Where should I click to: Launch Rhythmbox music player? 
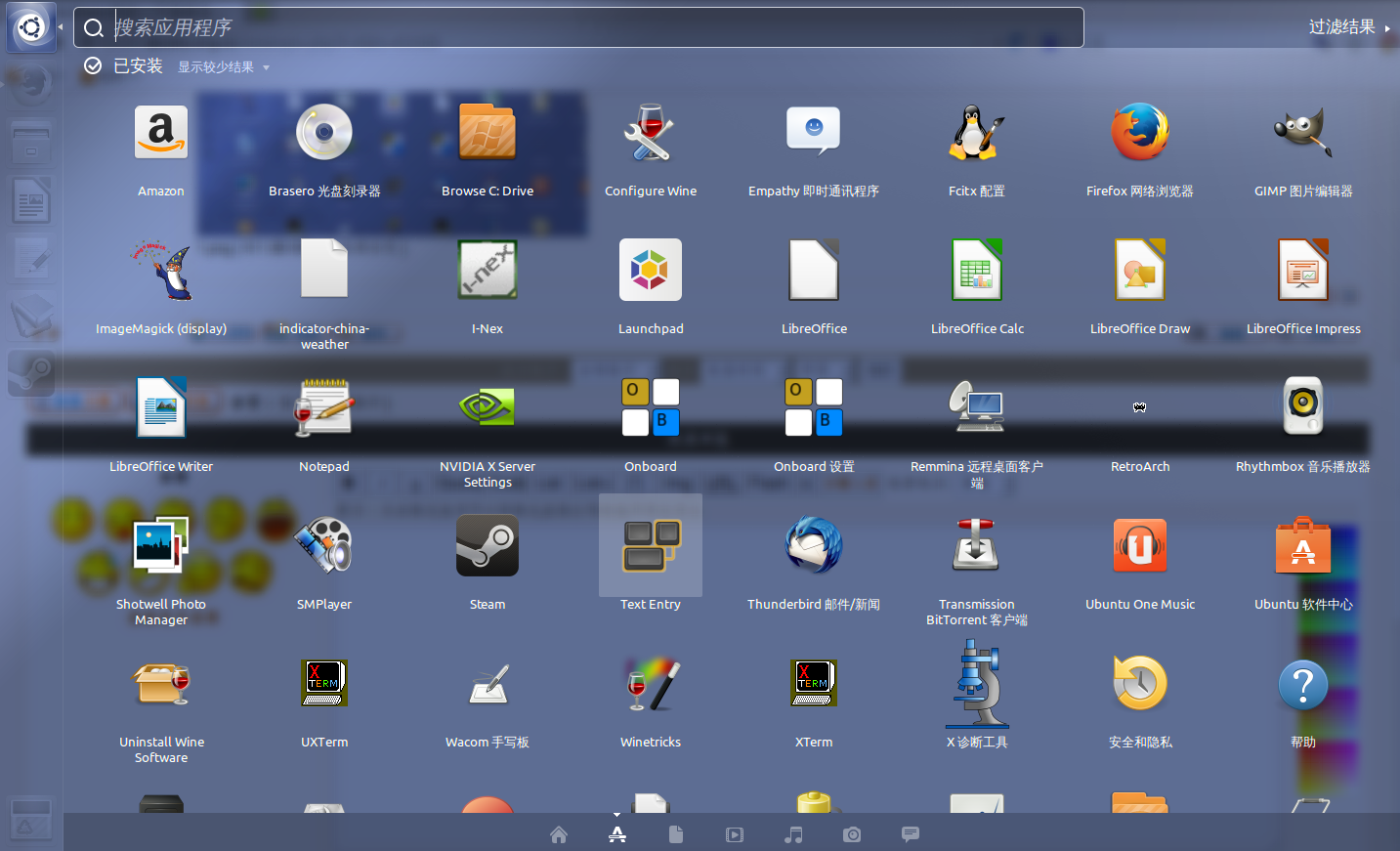tap(1303, 406)
